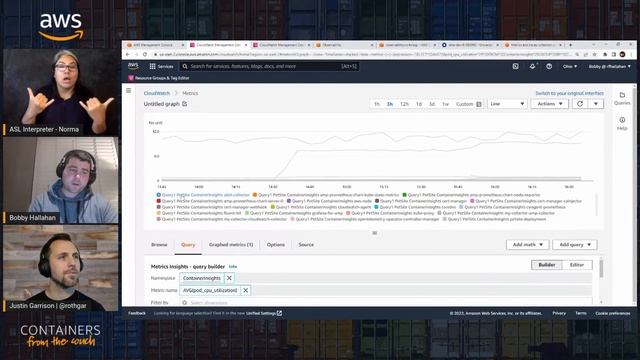Open the Actions dropdown
Viewport: 640px width, 360px height.
click(x=549, y=104)
